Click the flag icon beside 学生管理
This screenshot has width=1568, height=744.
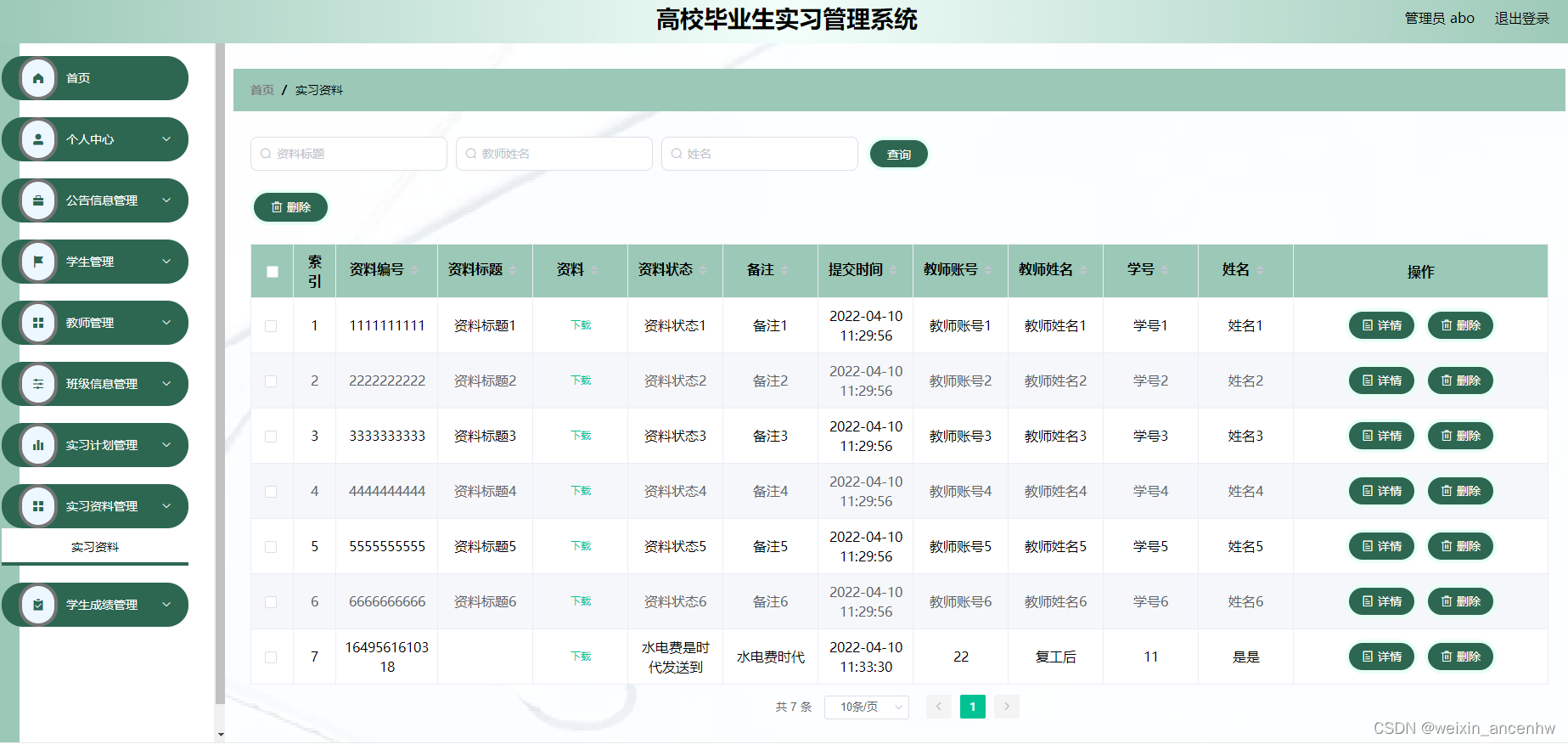click(x=38, y=262)
